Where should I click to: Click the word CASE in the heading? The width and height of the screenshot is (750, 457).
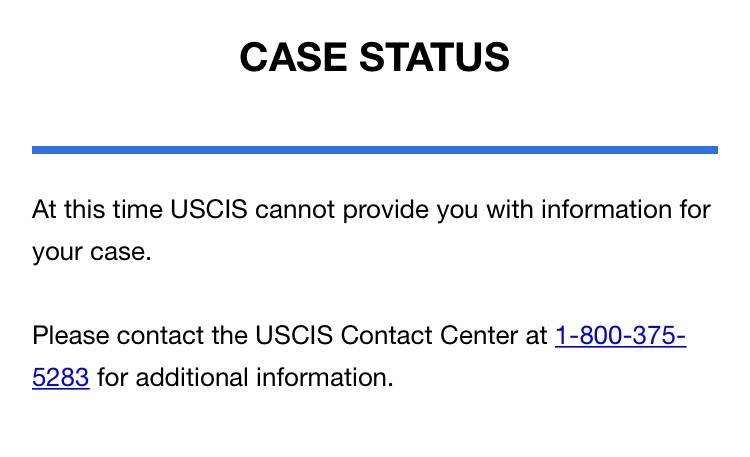[293, 57]
